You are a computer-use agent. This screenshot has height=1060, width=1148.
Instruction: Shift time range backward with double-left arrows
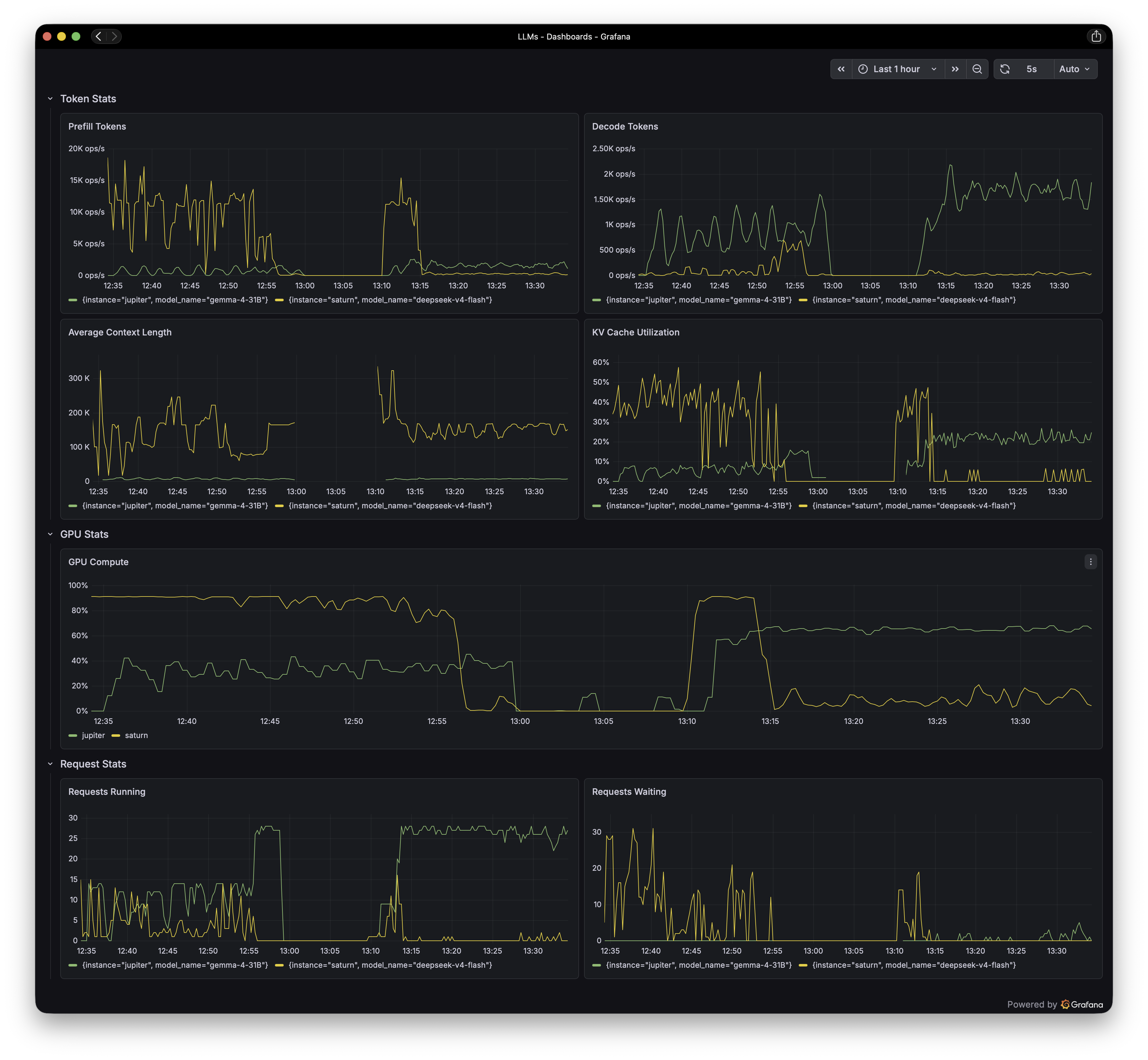841,69
